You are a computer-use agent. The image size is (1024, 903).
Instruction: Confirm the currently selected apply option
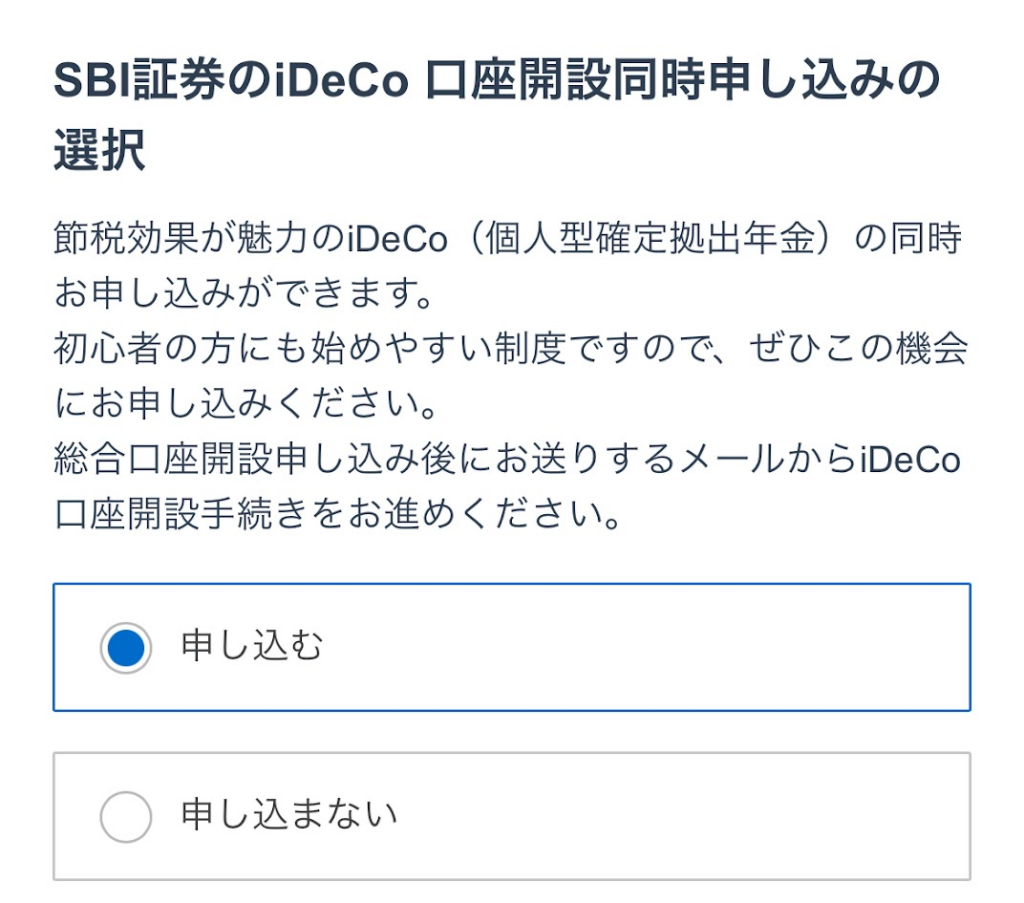[x=512, y=647]
